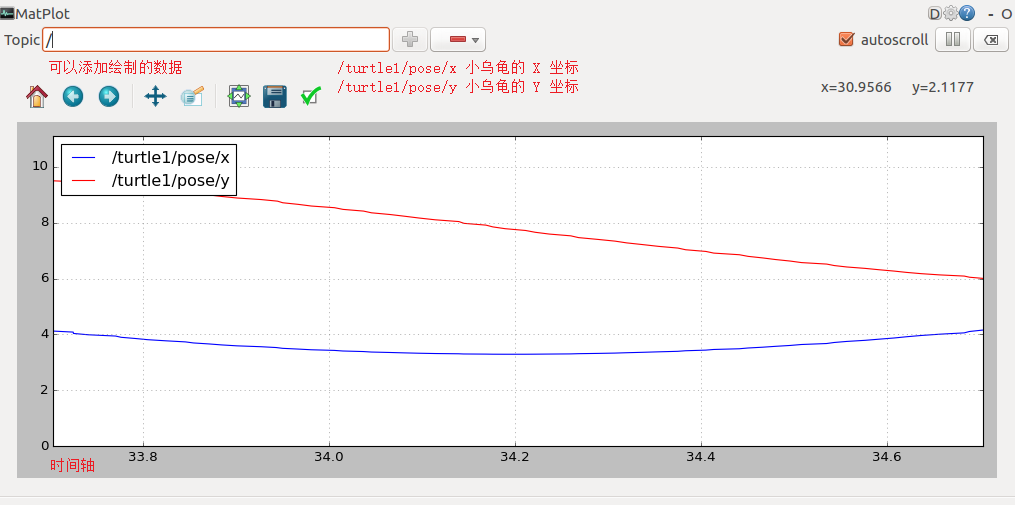Select the Zoom to rectangle tool
Screen dimensions: 1021x512
coord(192,96)
